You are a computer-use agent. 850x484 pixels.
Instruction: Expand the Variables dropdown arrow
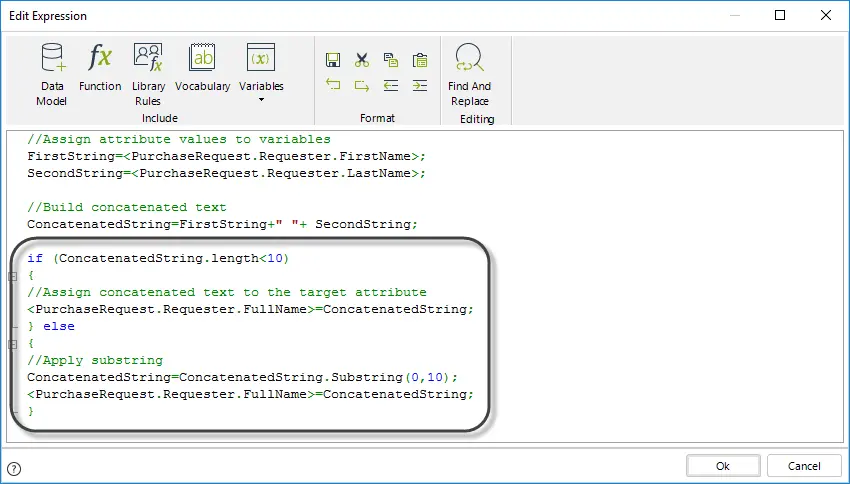click(x=261, y=100)
